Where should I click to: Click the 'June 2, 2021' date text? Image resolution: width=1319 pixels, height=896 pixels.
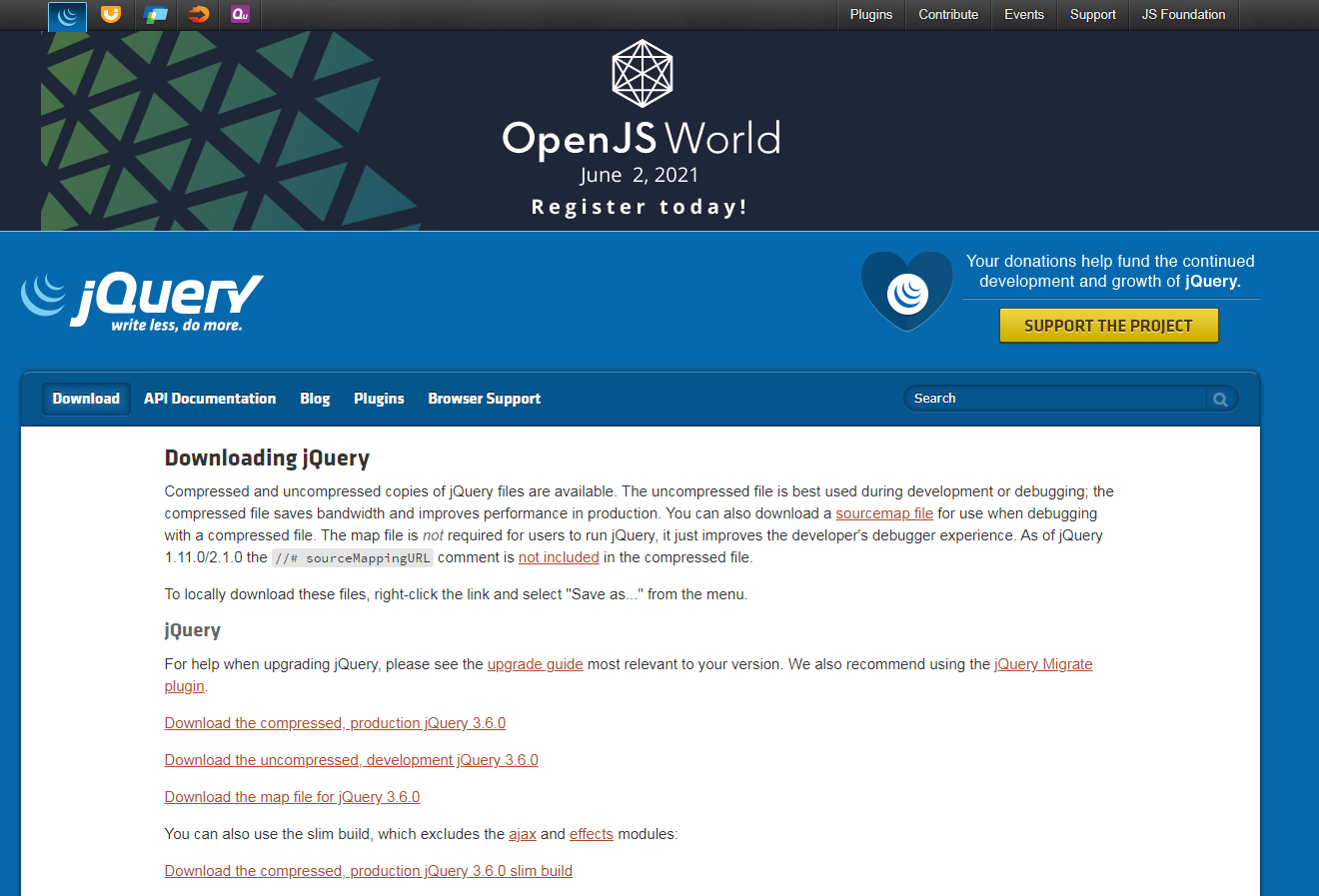(640, 176)
